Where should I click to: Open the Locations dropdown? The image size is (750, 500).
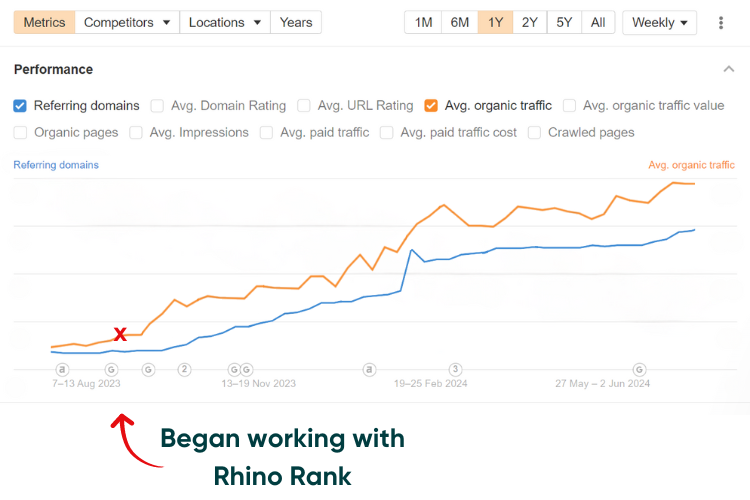coord(225,22)
